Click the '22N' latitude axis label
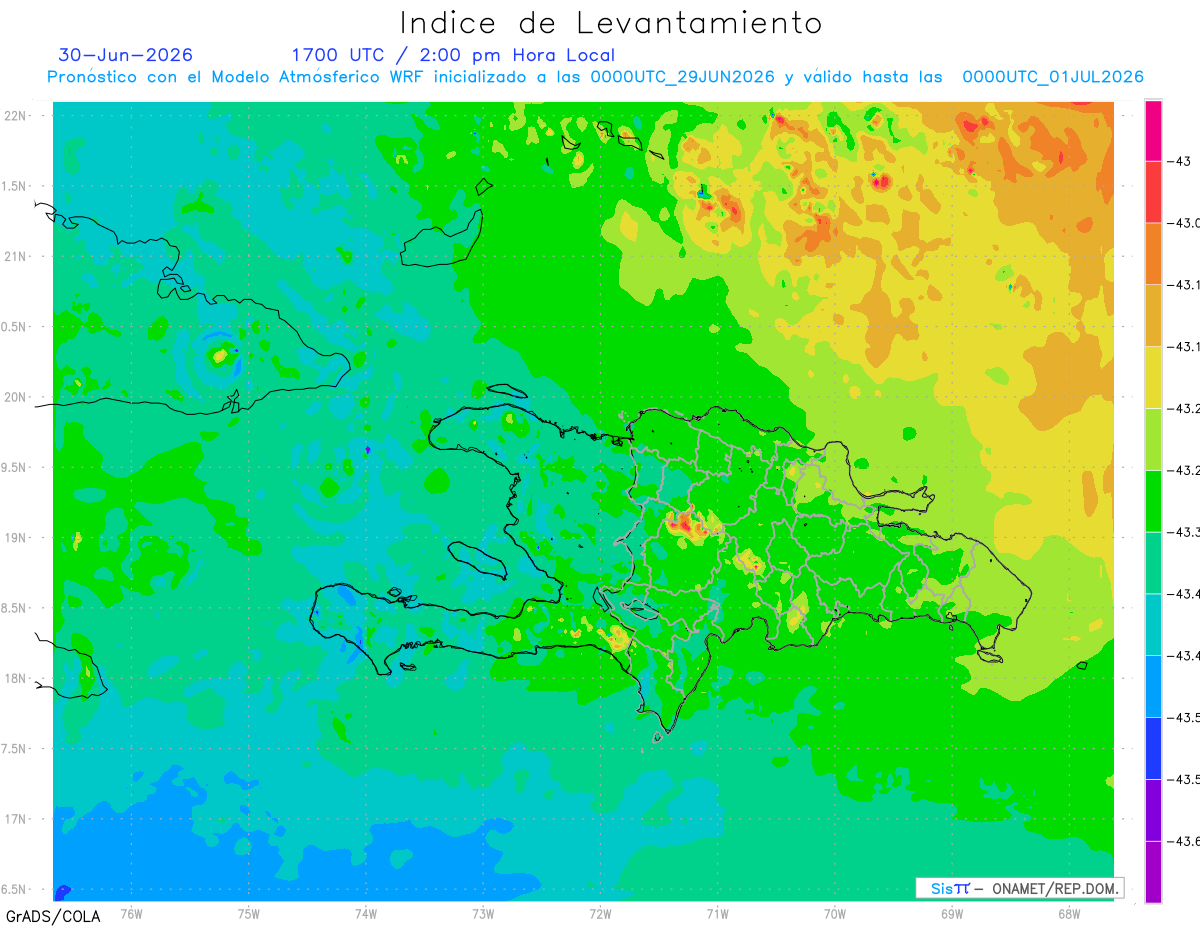Image resolution: width=1200 pixels, height=927 pixels. (x=17, y=116)
